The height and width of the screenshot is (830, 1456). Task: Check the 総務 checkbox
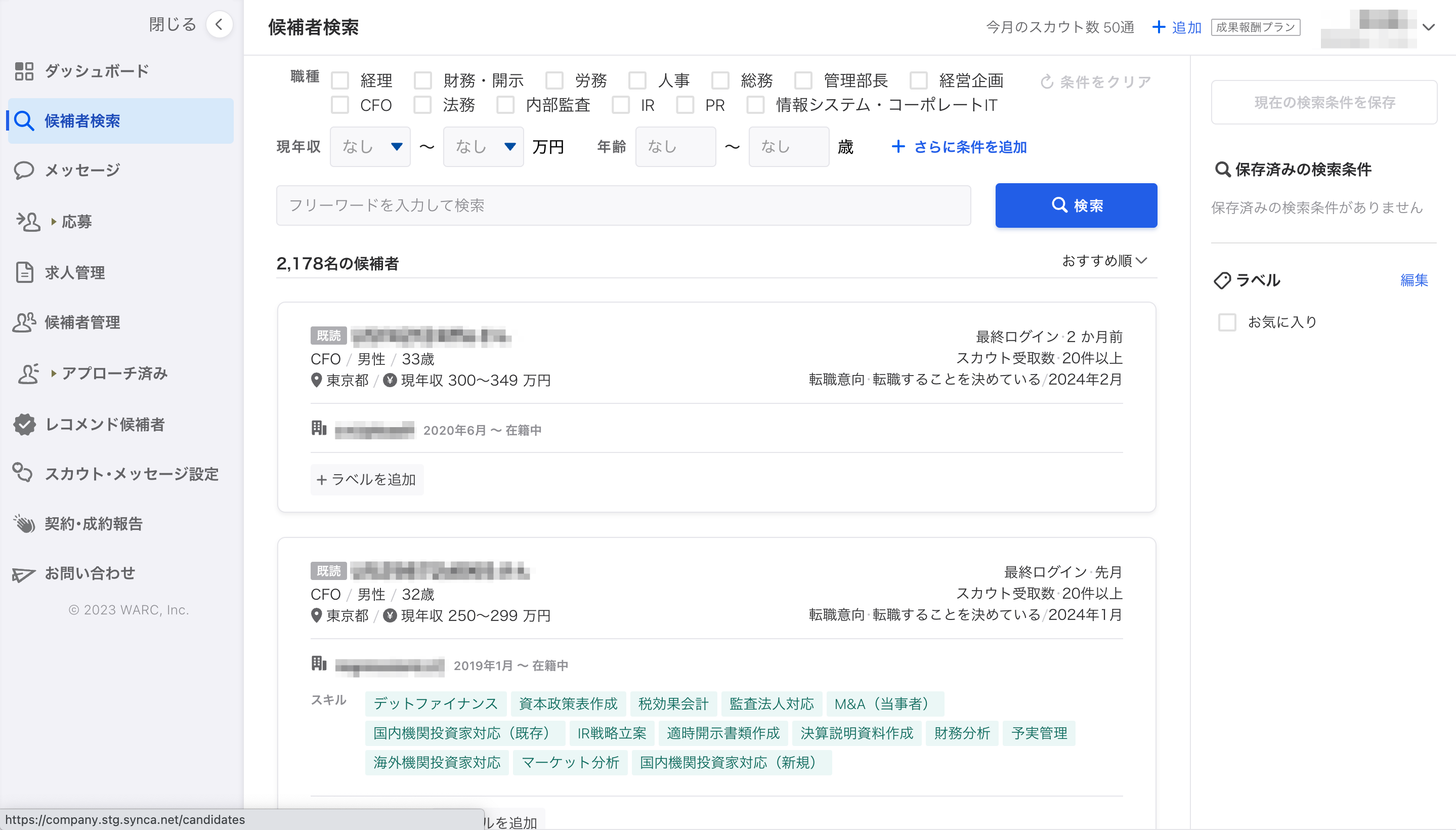720,80
